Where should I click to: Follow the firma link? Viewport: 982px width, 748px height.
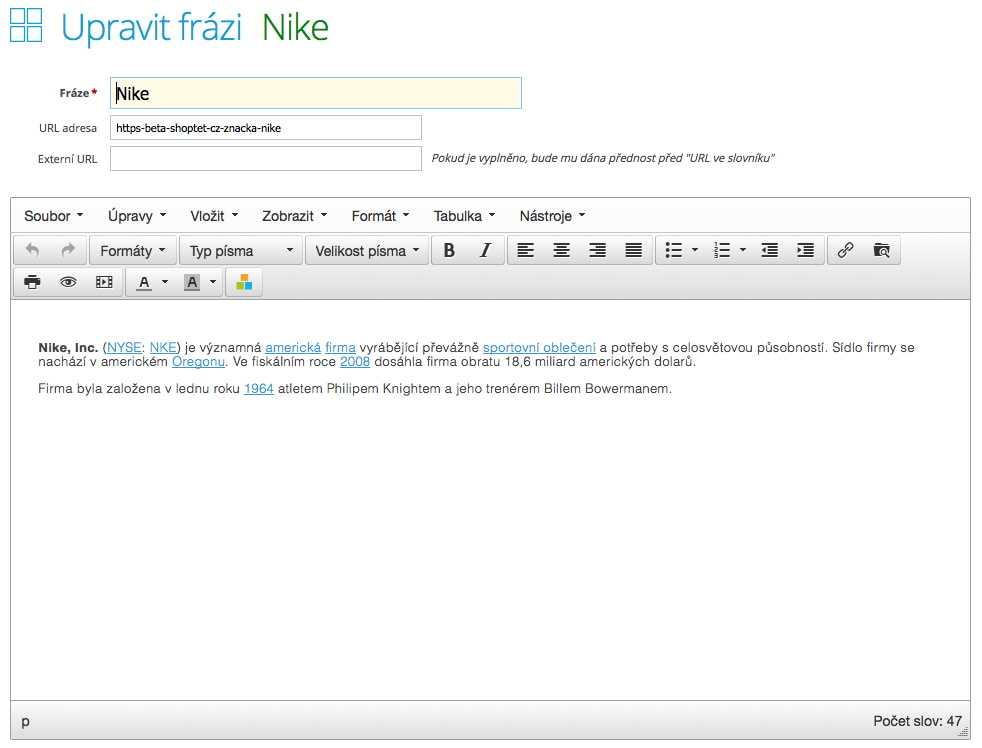click(x=340, y=347)
